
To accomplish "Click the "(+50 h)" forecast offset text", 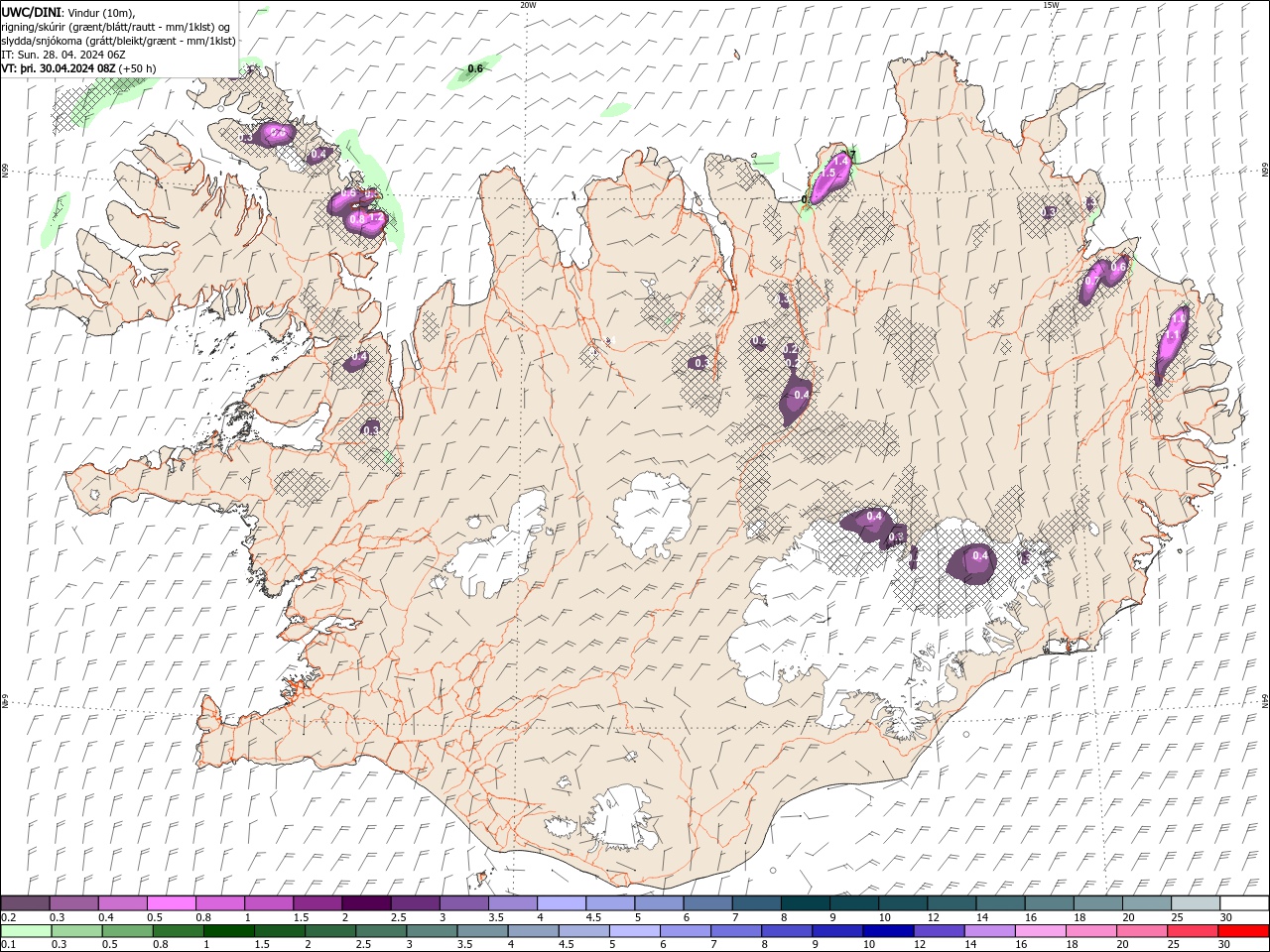I will [137, 68].
